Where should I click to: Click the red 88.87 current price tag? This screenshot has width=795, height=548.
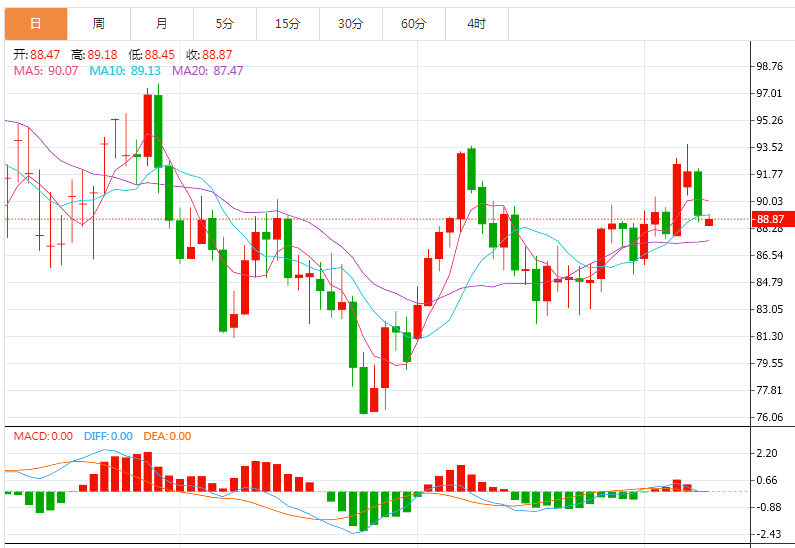[773, 219]
